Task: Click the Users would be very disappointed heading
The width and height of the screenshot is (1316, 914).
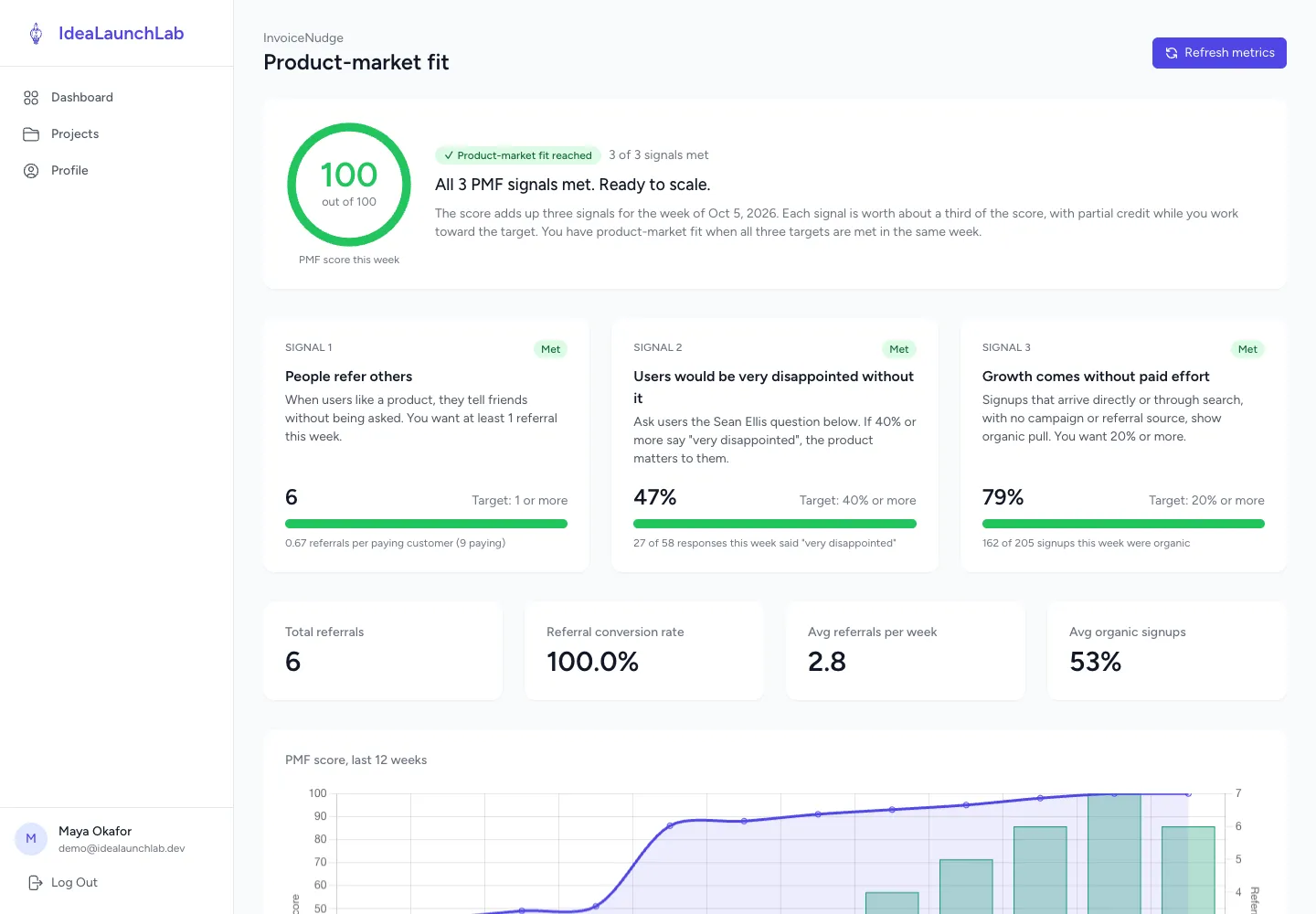Action: pyautogui.click(x=773, y=388)
